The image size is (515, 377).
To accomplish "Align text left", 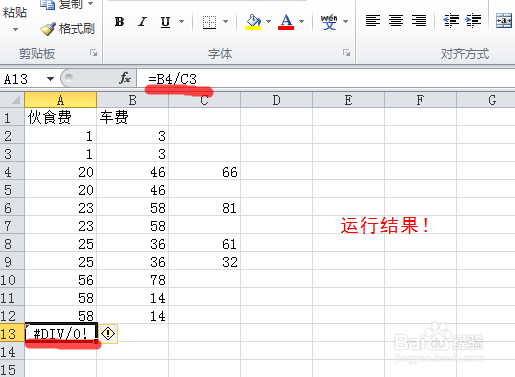I will pos(373,21).
